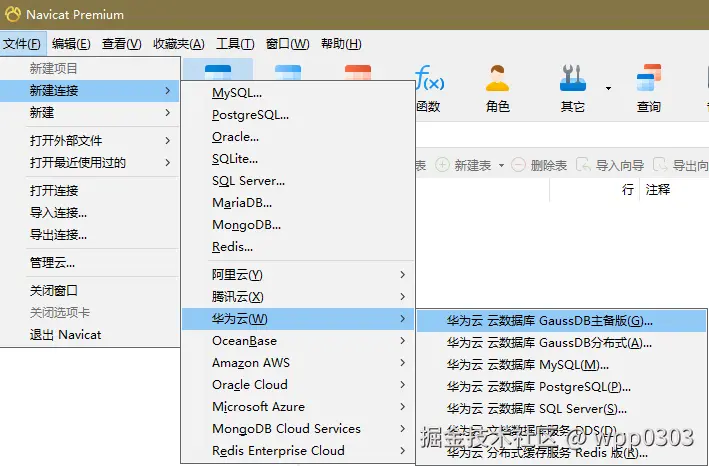Screen dimensions: 709x466
Task: Choose MySQL... connection type
Action: click(298, 93)
